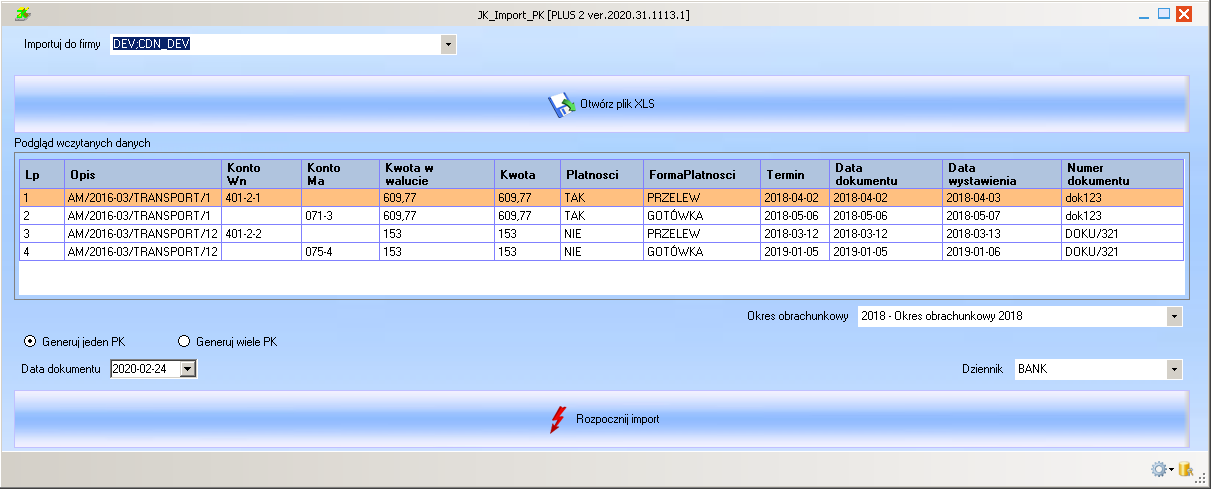Select the 'Generuj wiele PK' radio button
The width and height of the screenshot is (1211, 489).
[183, 342]
